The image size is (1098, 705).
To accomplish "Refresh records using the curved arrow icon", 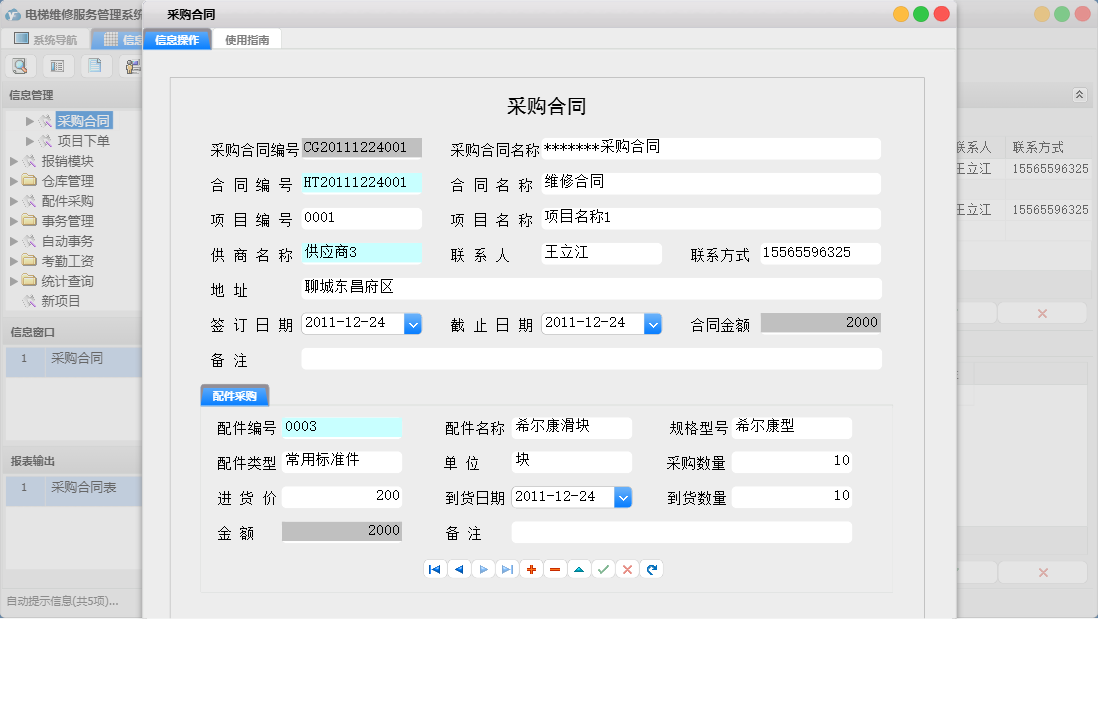I will pyautogui.click(x=651, y=569).
